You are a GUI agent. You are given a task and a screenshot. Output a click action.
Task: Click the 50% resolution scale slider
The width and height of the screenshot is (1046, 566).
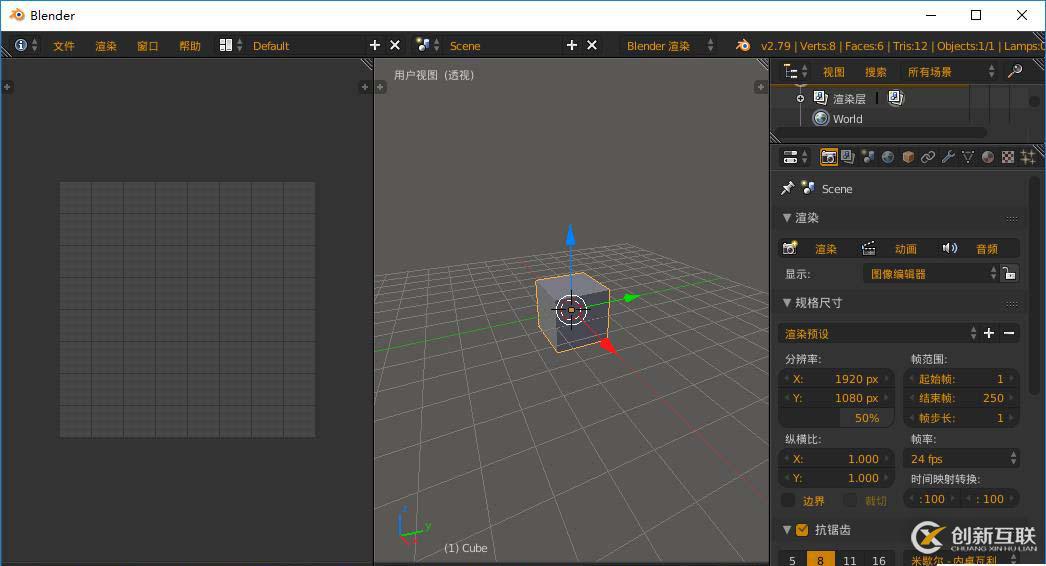point(840,418)
